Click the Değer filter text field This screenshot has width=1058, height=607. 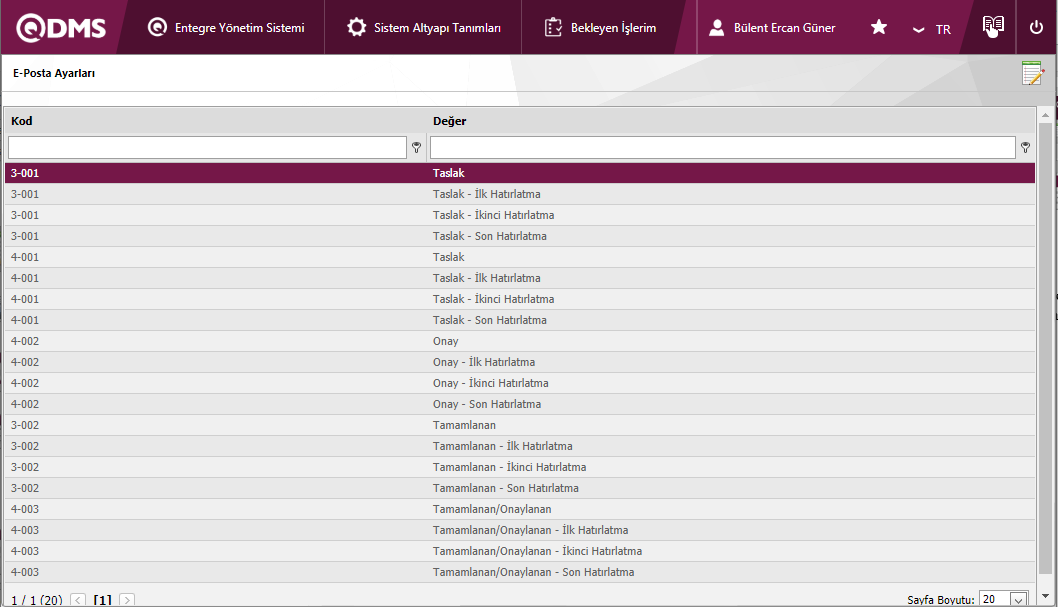(x=723, y=147)
